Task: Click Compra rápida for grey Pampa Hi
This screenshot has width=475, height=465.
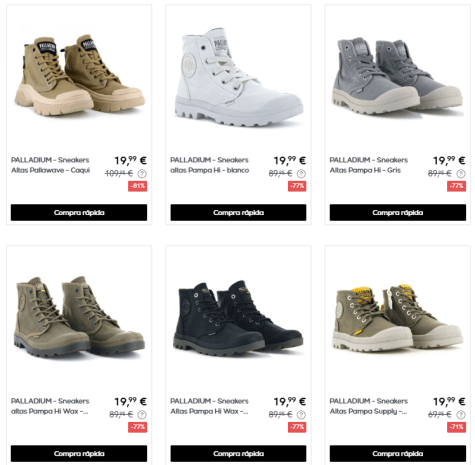Action: pos(398,213)
